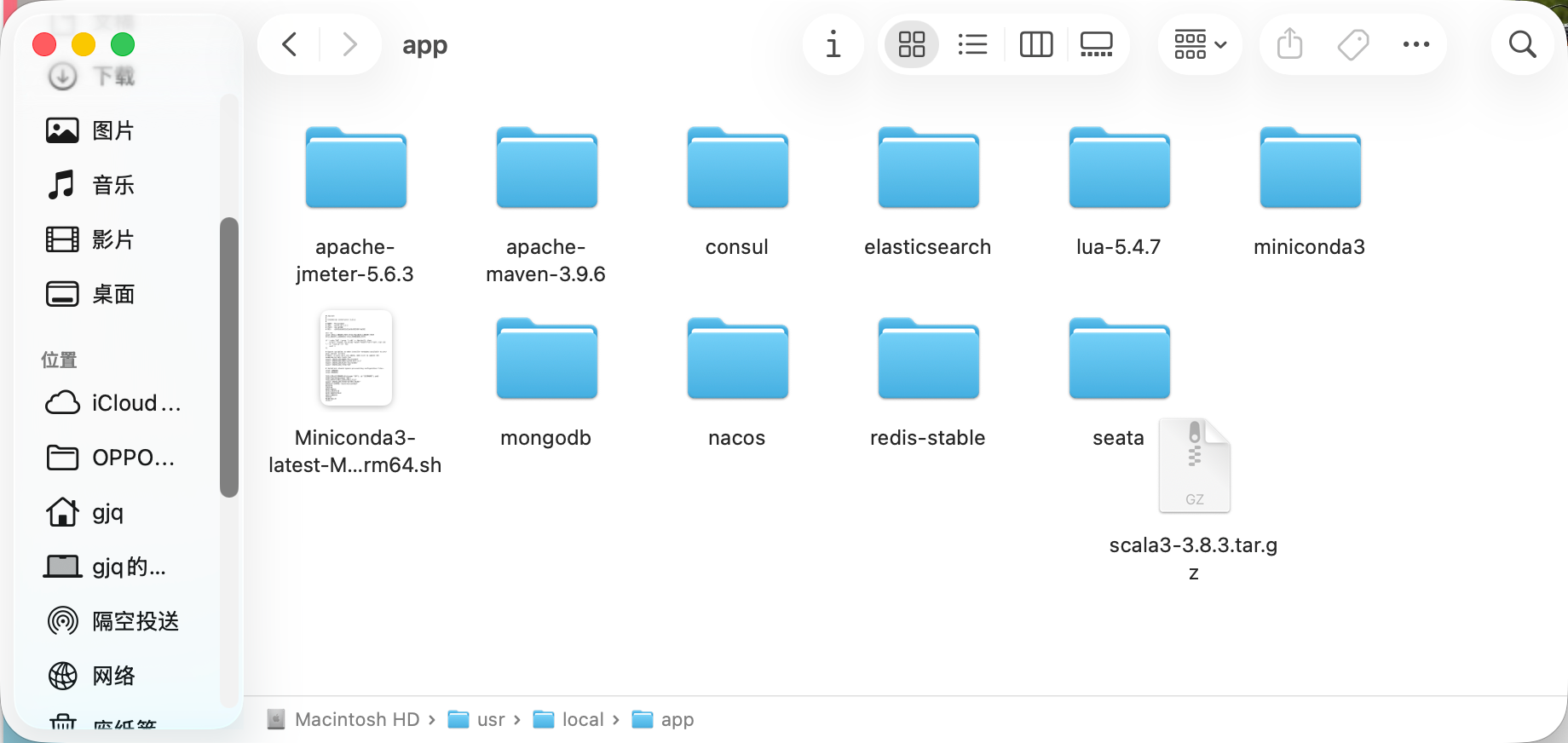Select the consul folder icon
The height and width of the screenshot is (743, 1568).
[x=738, y=169]
